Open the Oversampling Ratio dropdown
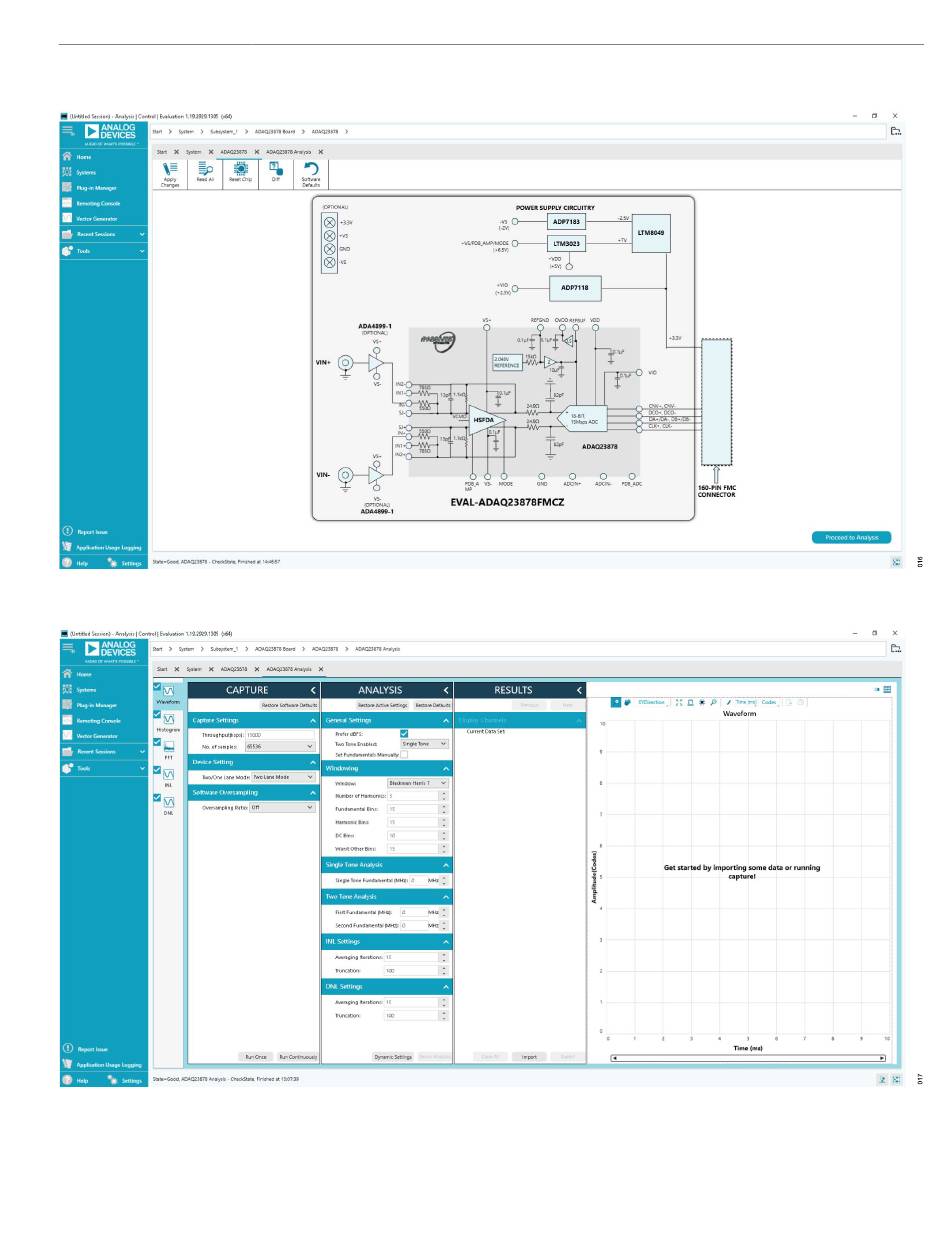950x1248 pixels. 283,807
